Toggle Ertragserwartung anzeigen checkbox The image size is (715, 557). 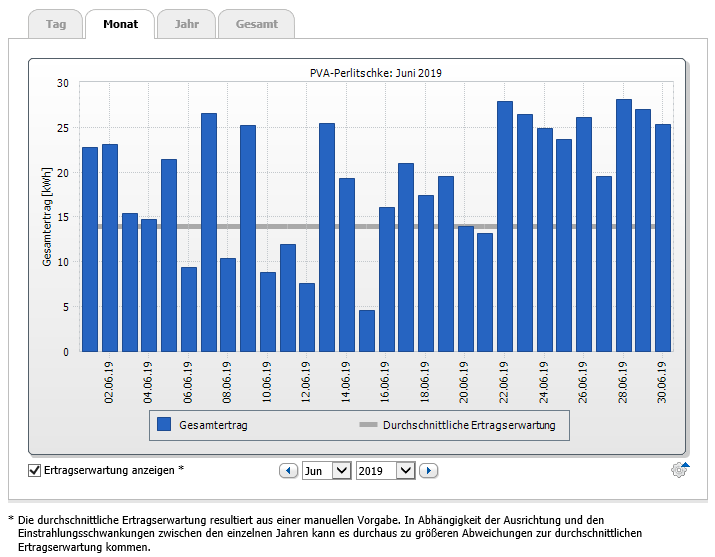[35, 470]
